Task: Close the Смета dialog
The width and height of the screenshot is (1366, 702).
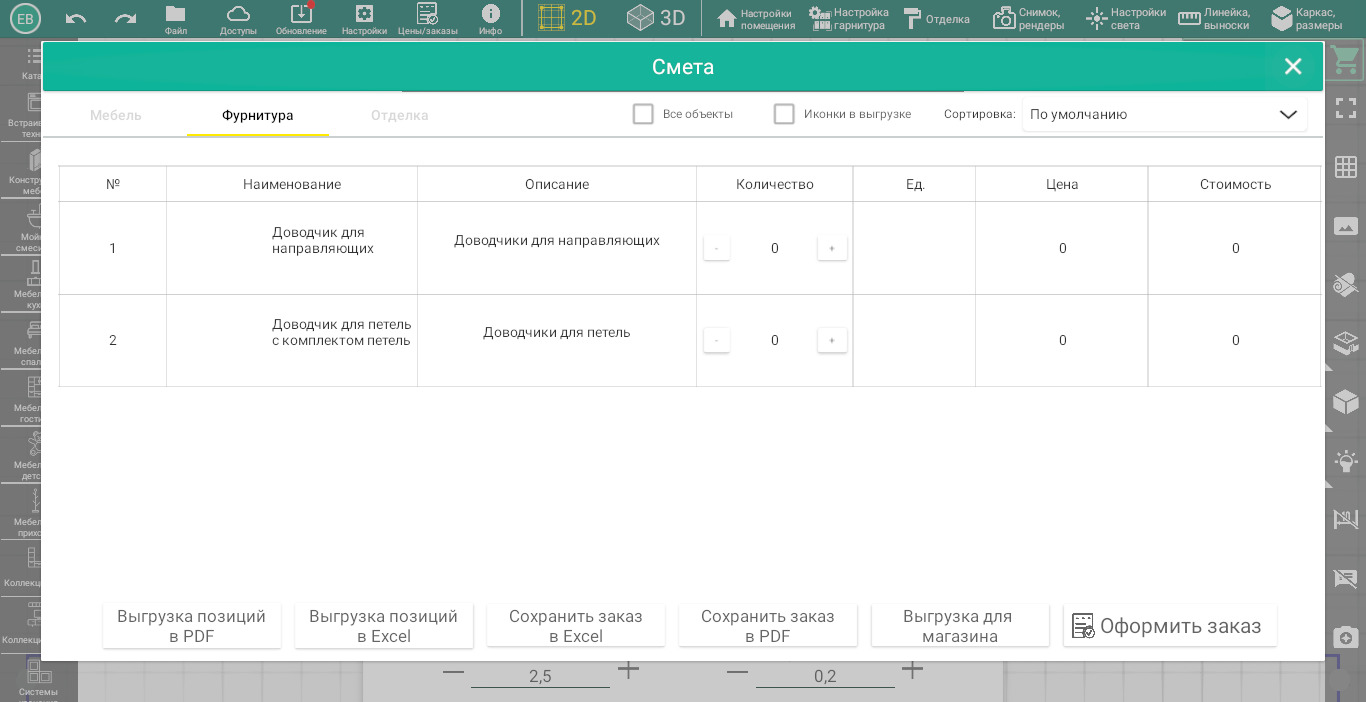Action: 1293,67
